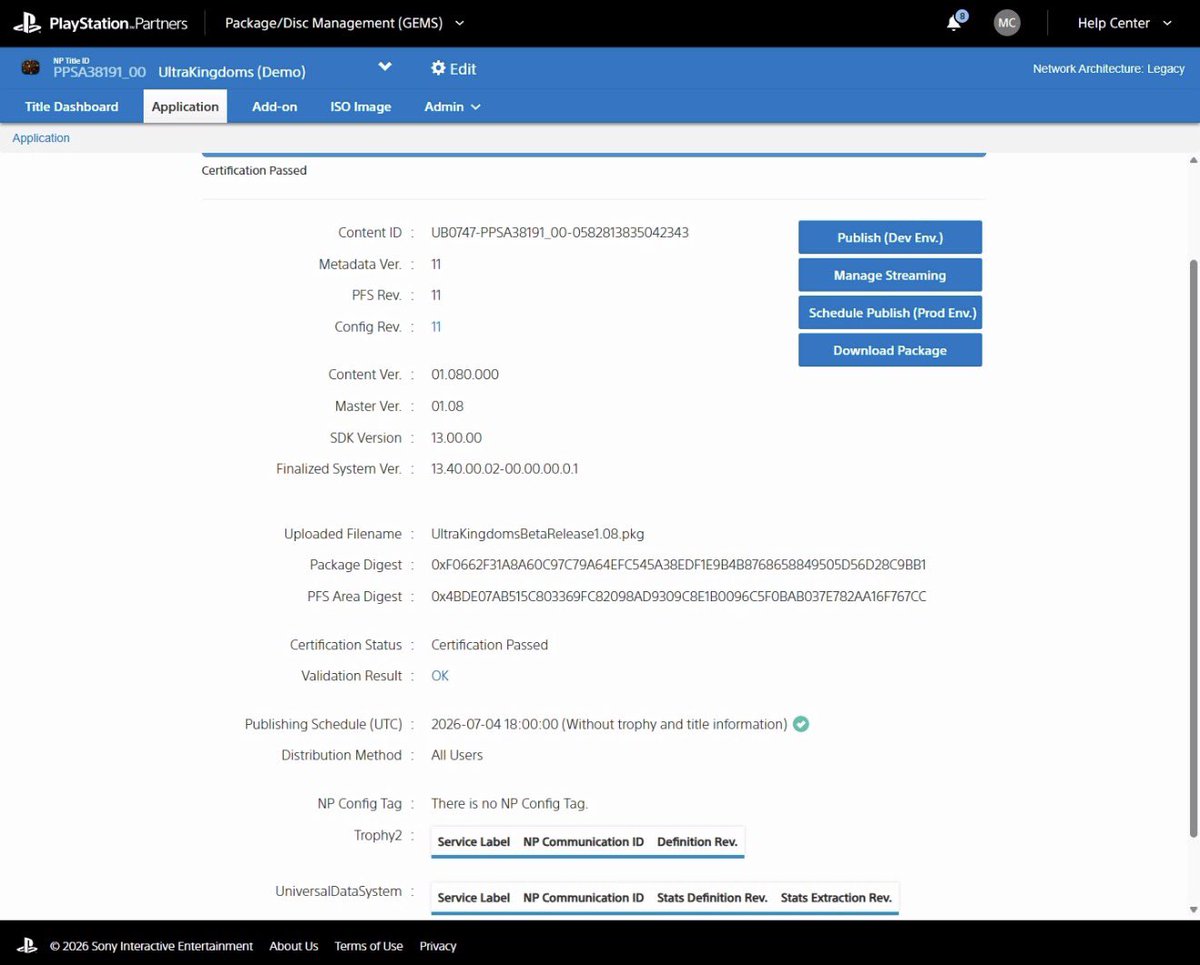
Task: Click the Trophy2 NP Communication ID header
Action: click(x=584, y=842)
